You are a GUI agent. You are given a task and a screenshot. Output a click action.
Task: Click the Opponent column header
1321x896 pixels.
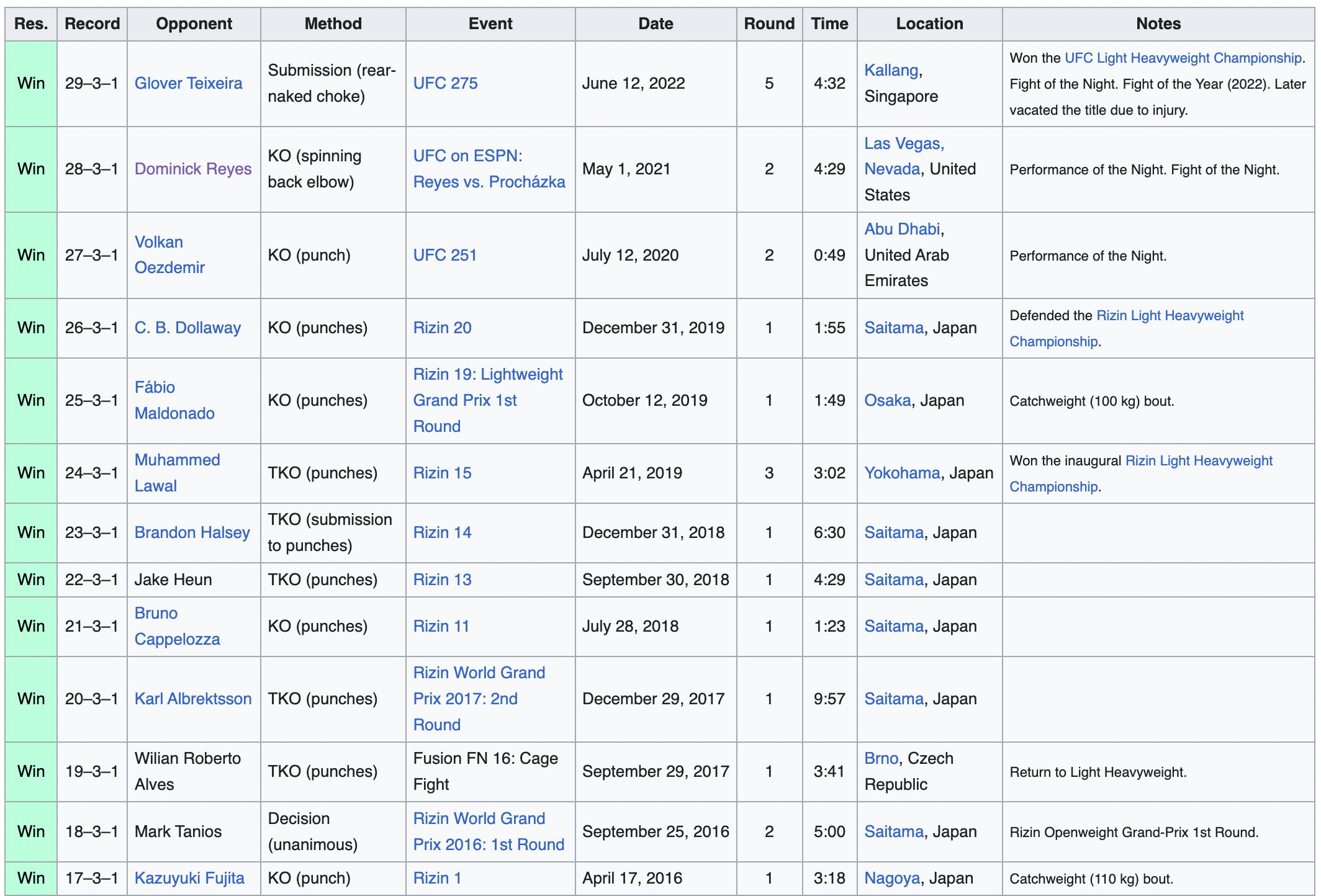pyautogui.click(x=194, y=24)
